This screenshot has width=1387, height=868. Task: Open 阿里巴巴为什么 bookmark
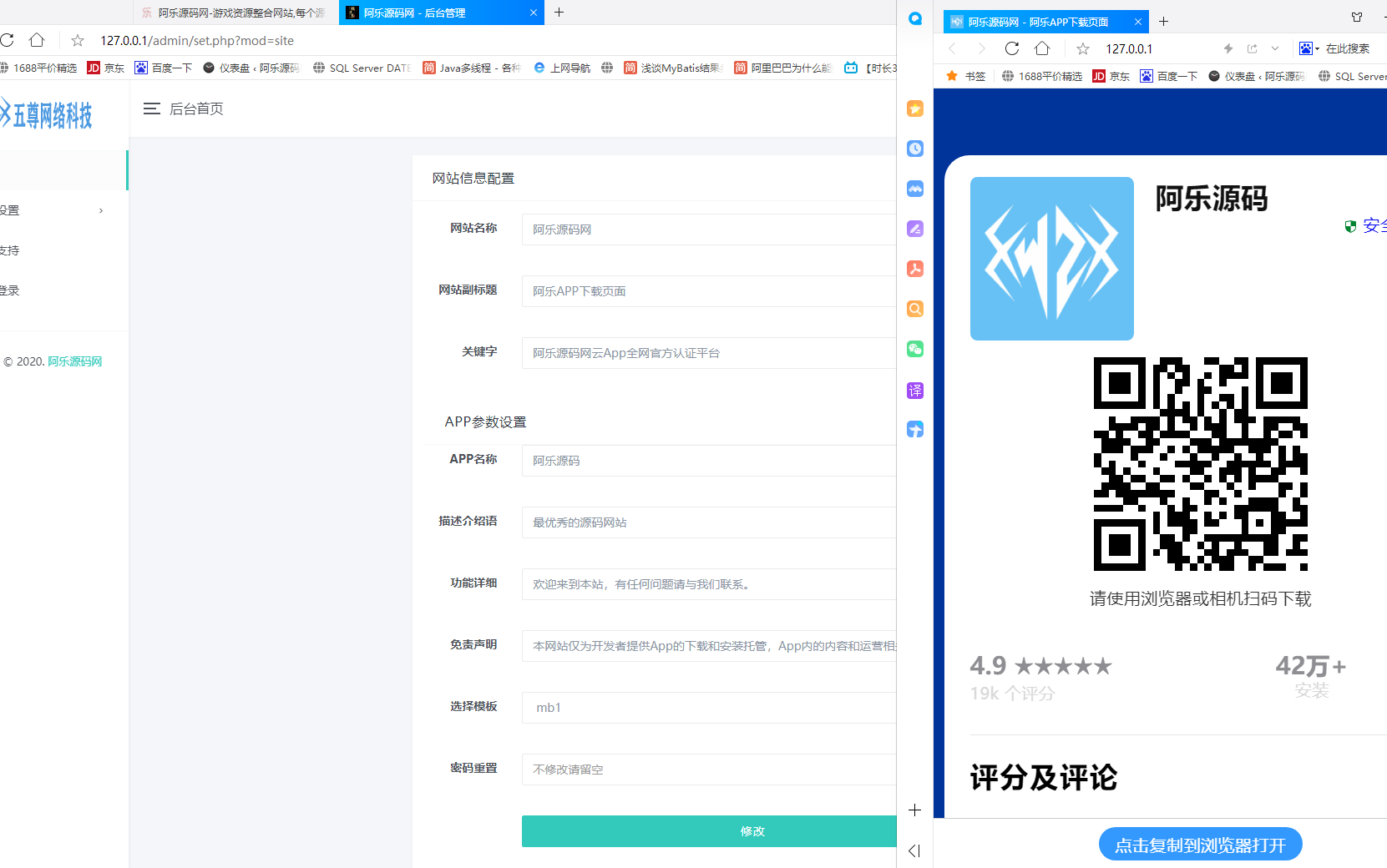783,68
